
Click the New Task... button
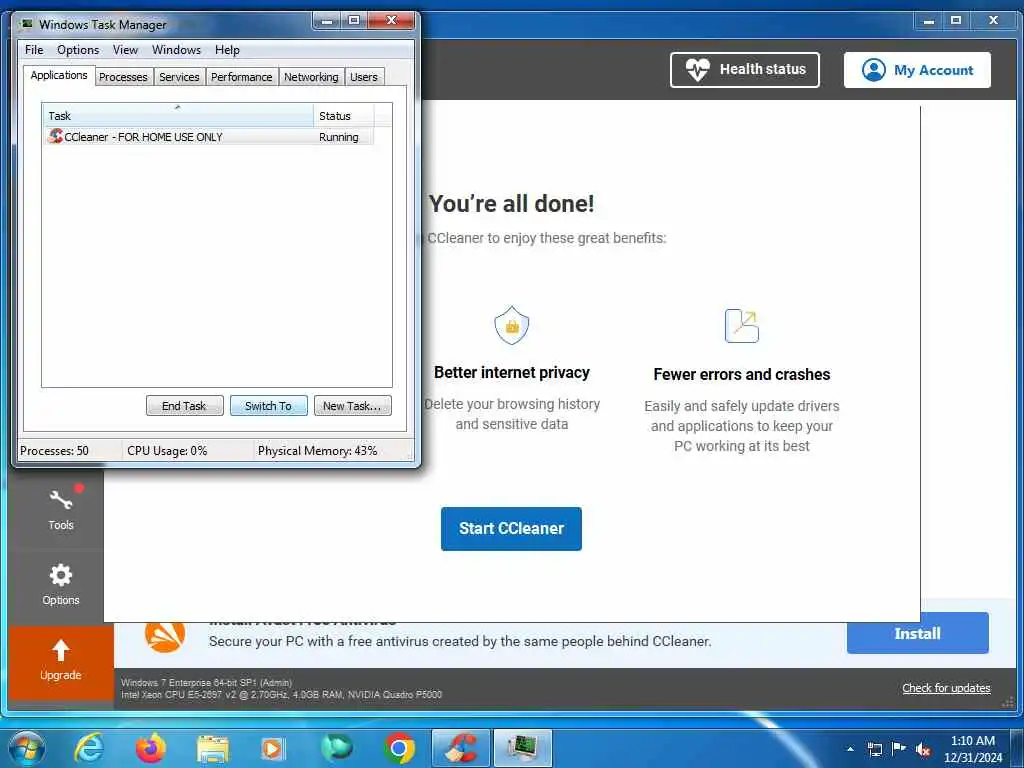[353, 406]
